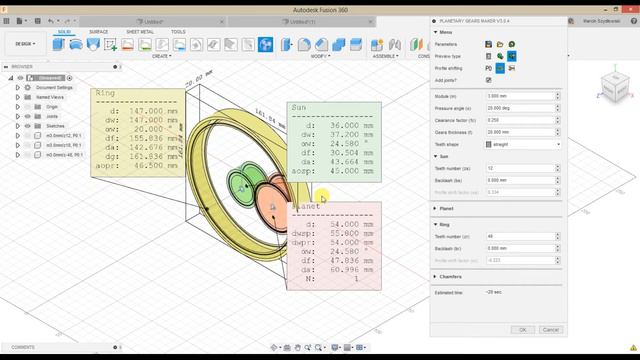Open the data panel grid icon
The height and width of the screenshot is (360, 640).
pos(6,21)
